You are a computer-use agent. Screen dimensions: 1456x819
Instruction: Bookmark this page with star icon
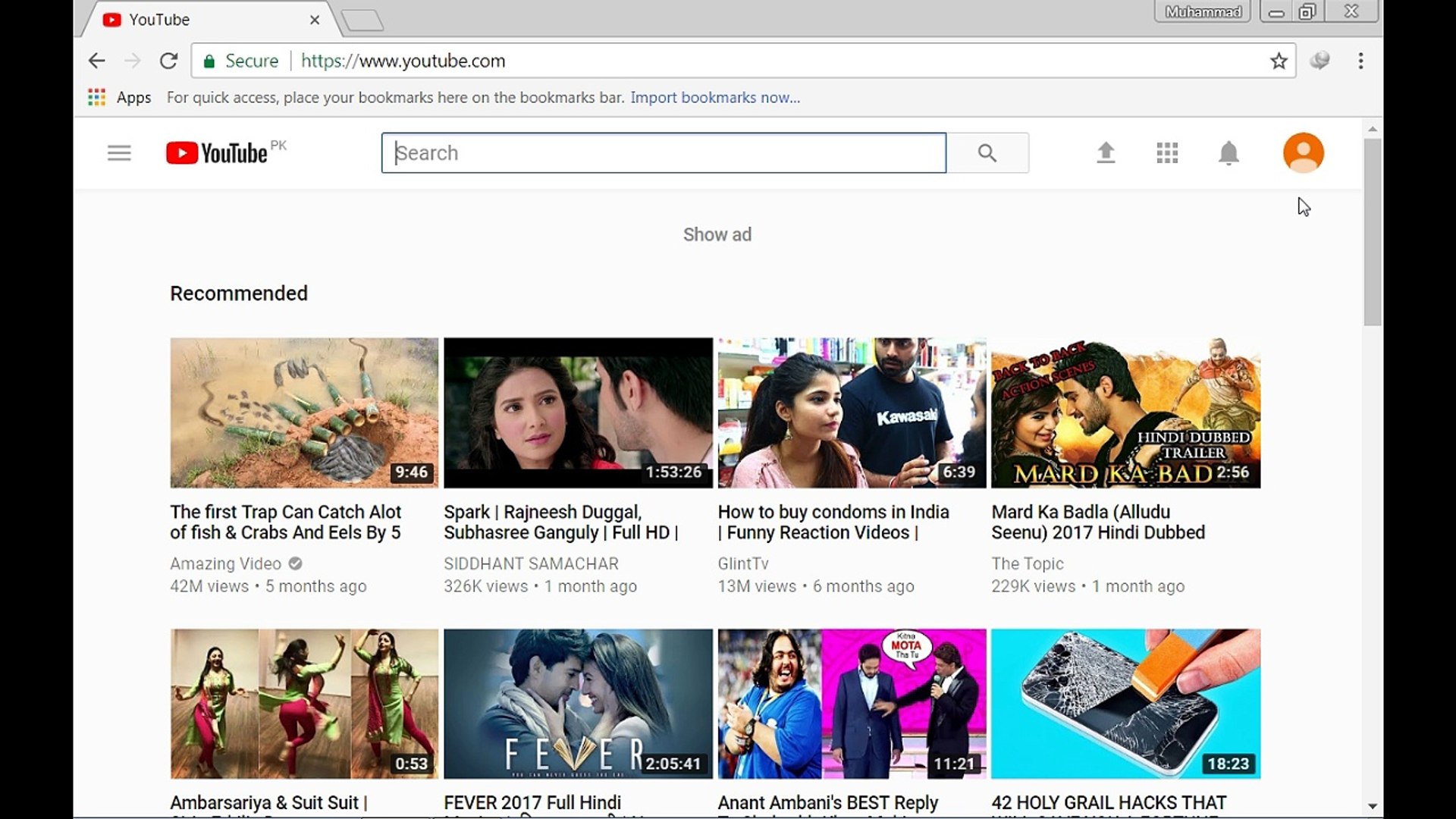(1279, 61)
